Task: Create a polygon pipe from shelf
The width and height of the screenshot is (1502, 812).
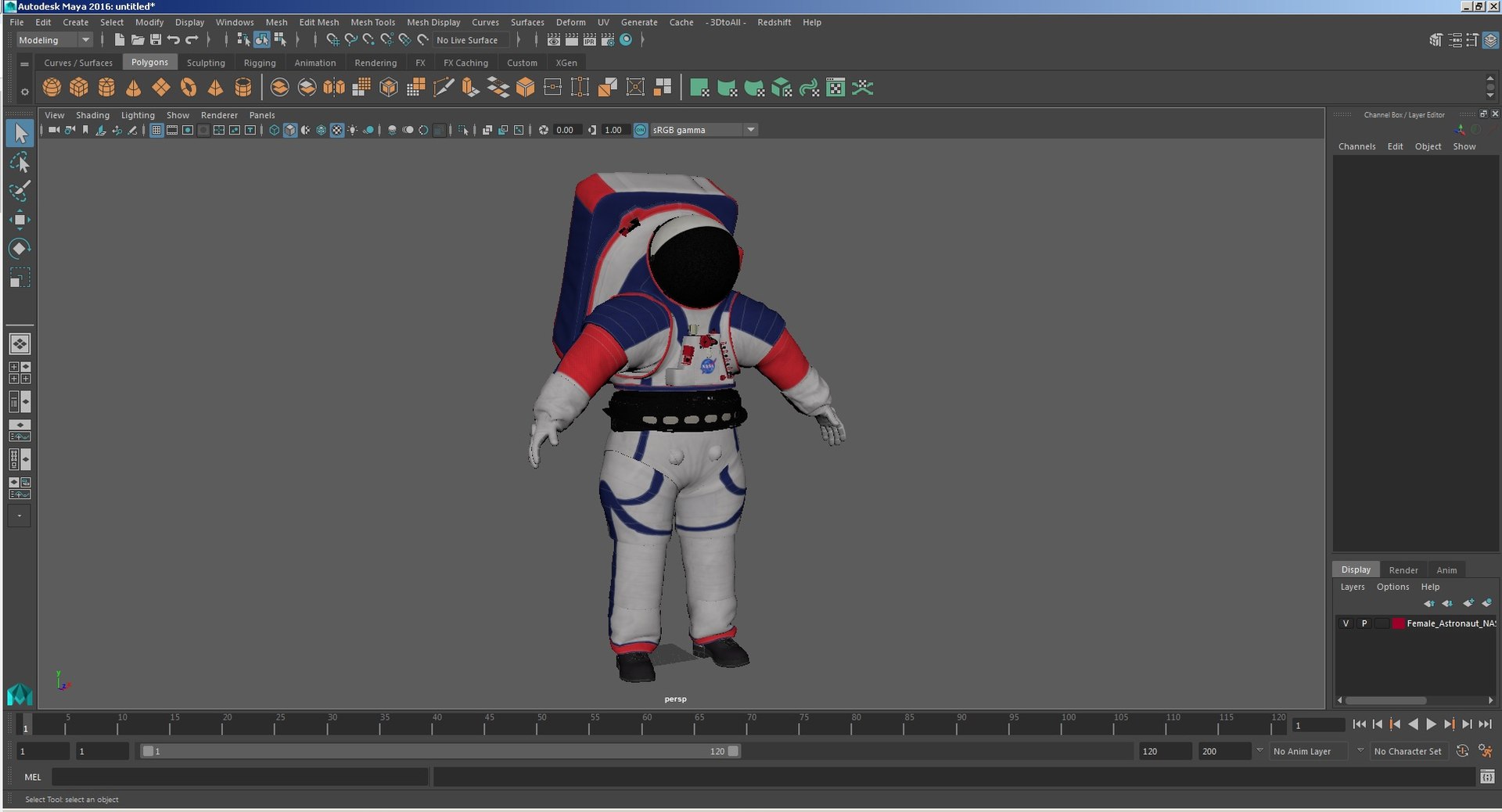Action: [243, 88]
